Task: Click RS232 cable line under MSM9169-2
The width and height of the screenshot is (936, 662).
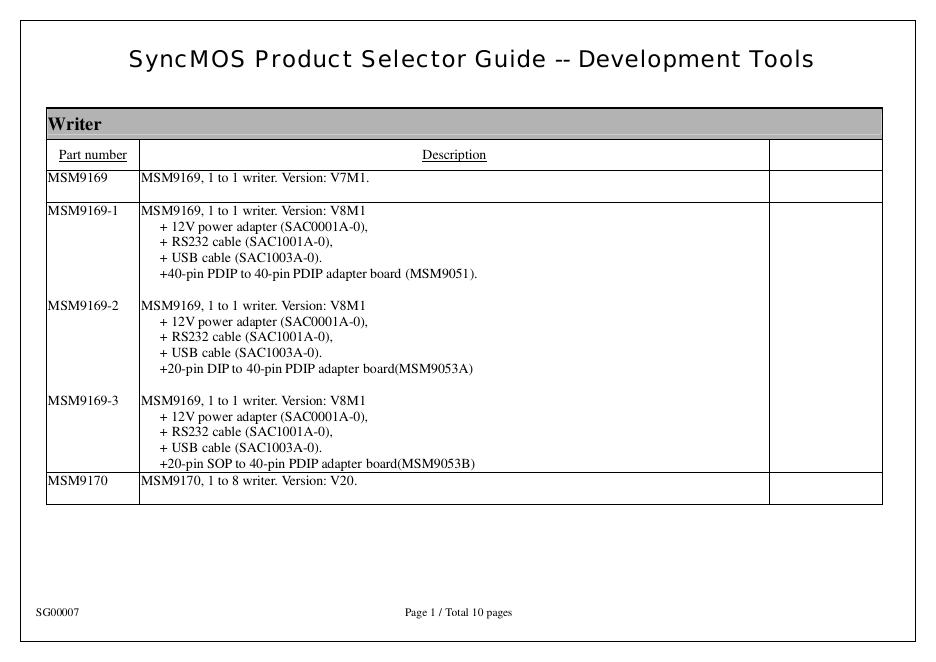Action: (x=245, y=337)
